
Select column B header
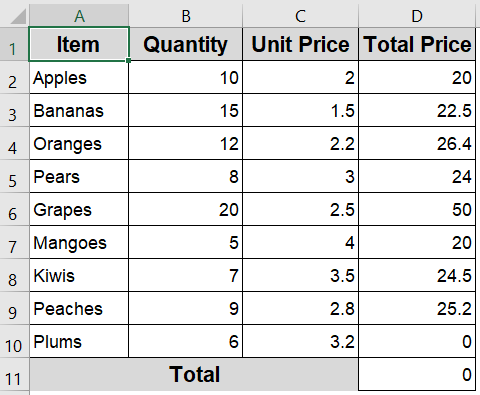click(186, 16)
